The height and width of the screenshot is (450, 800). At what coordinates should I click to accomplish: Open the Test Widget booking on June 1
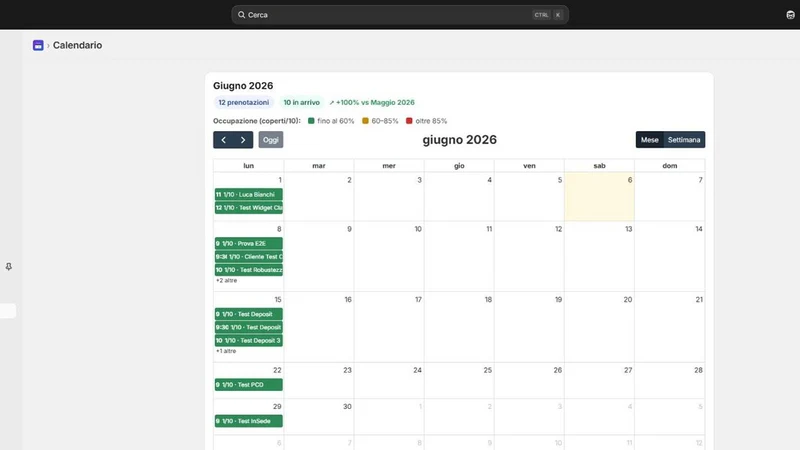point(248,208)
